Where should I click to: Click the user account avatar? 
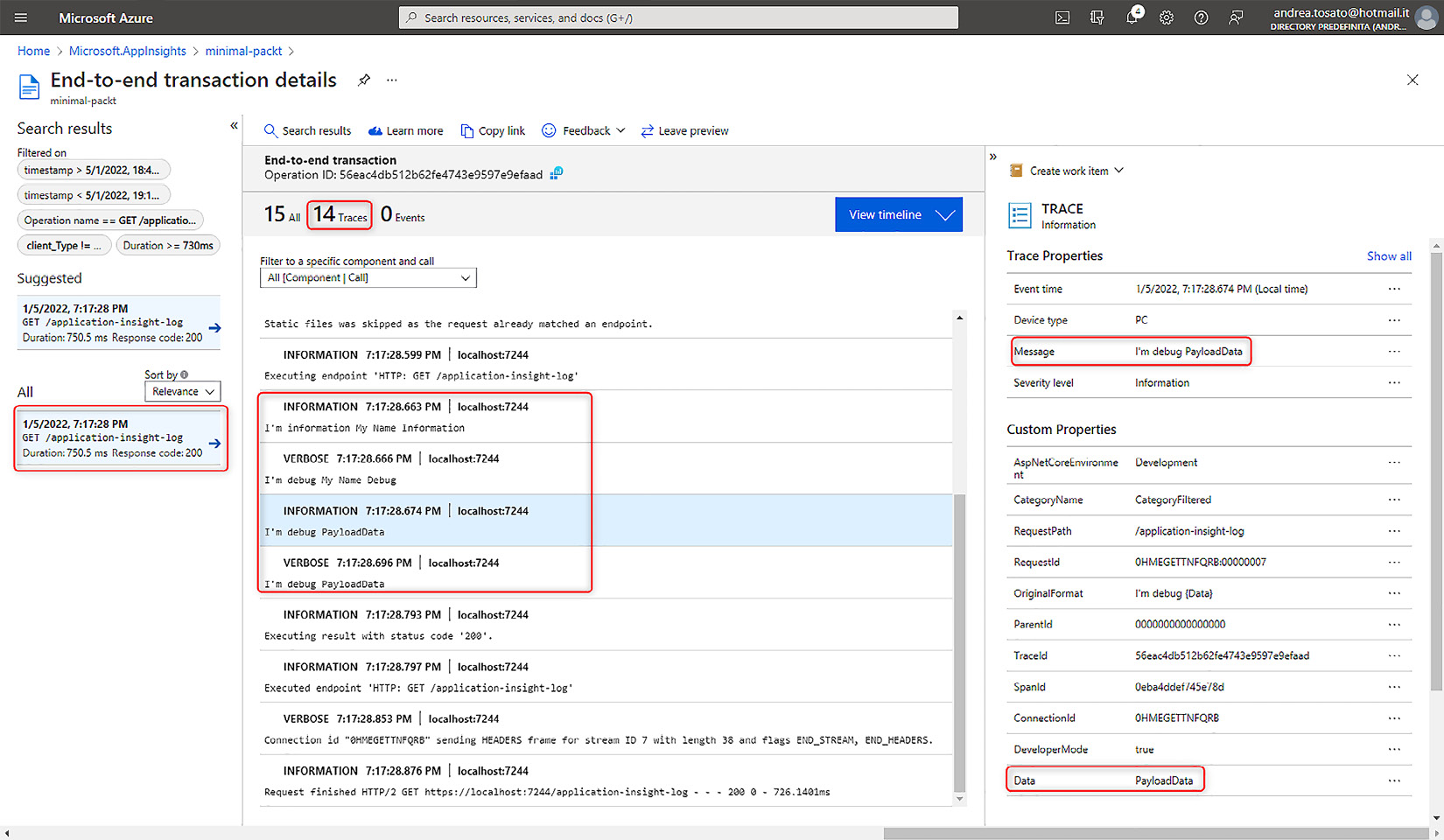click(1426, 17)
